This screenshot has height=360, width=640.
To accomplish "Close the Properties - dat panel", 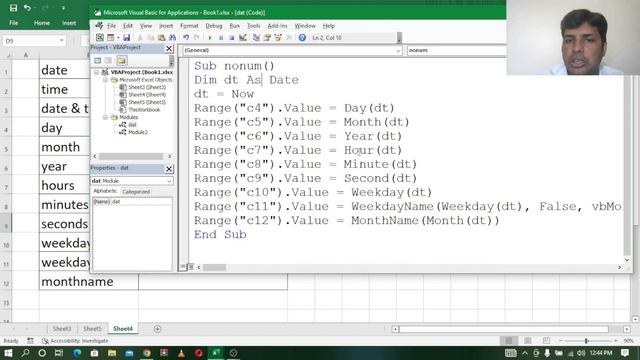I will point(169,169).
